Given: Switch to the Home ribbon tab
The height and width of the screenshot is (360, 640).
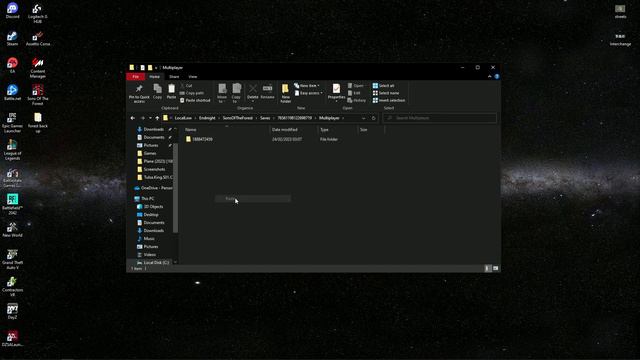Looking at the screenshot, I should coord(154,77).
